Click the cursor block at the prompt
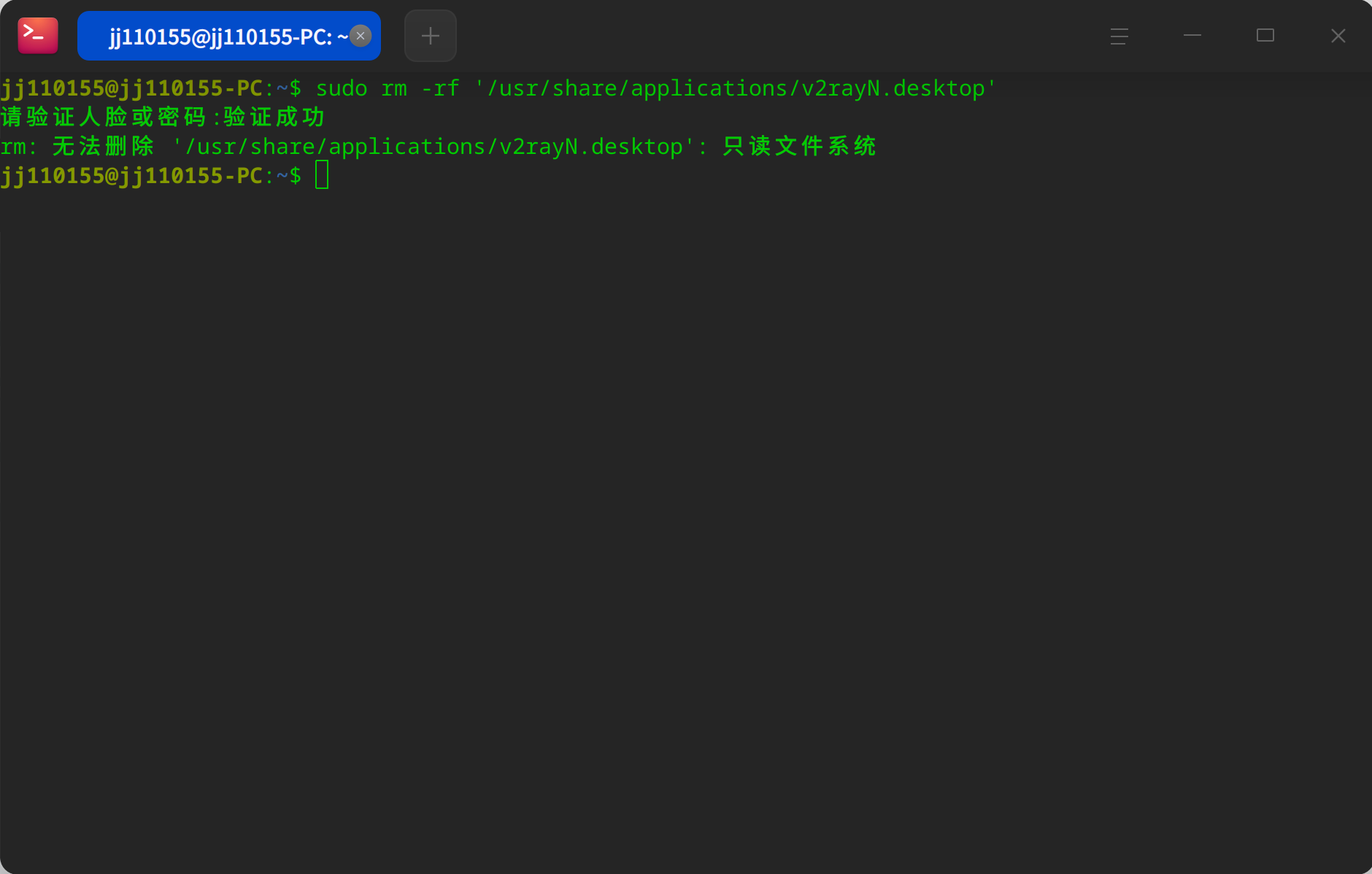This screenshot has height=874, width=1372. [x=322, y=175]
